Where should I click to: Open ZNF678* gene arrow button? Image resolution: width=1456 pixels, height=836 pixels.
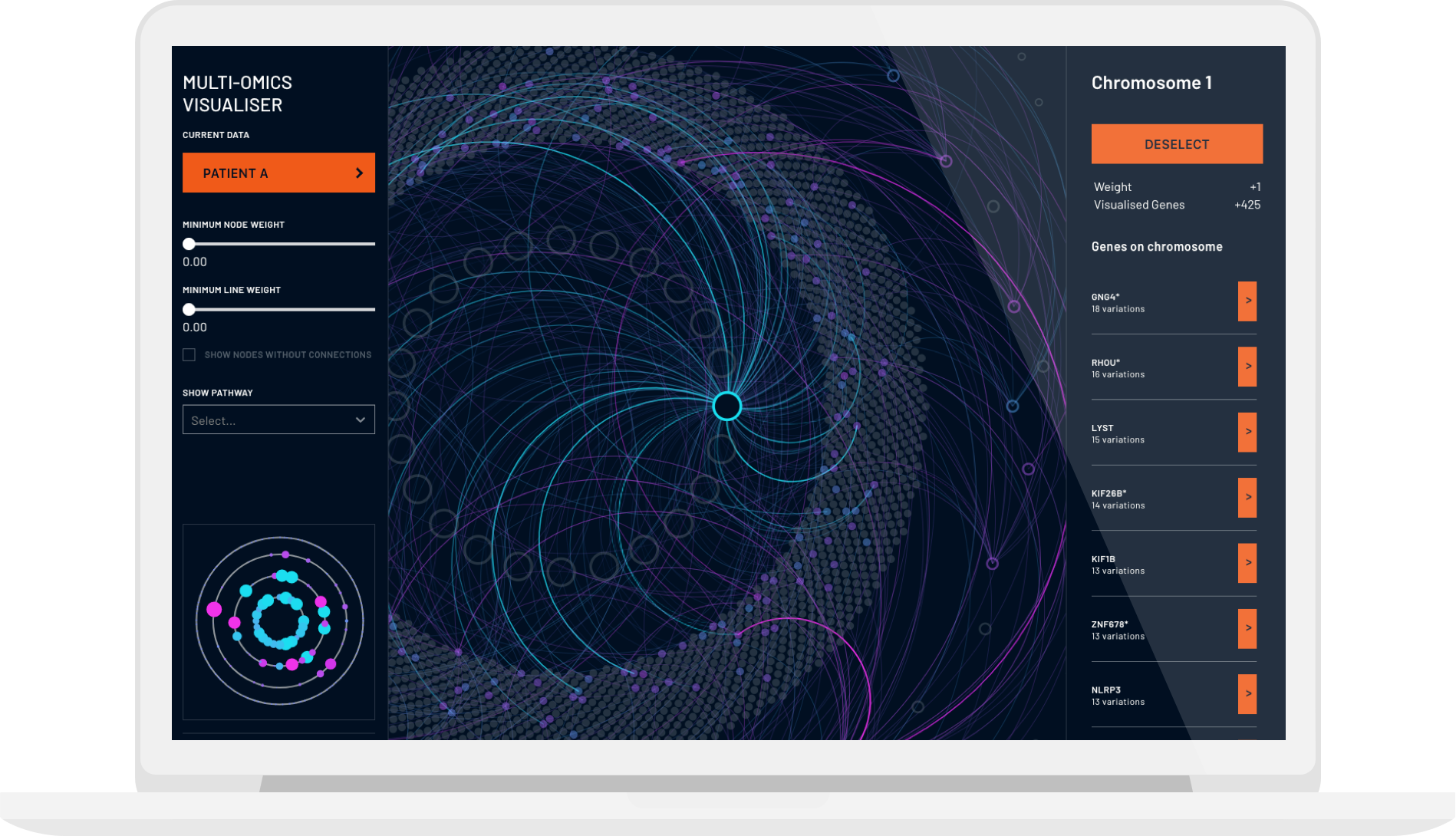(1247, 629)
